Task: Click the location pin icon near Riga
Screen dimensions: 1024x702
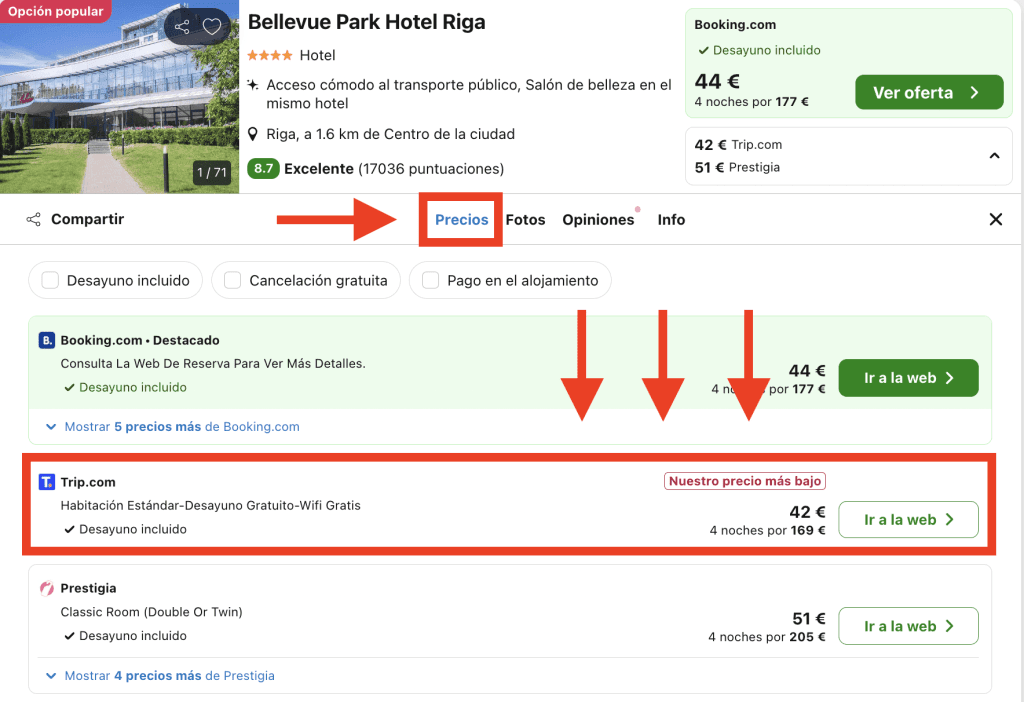Action: coord(254,135)
